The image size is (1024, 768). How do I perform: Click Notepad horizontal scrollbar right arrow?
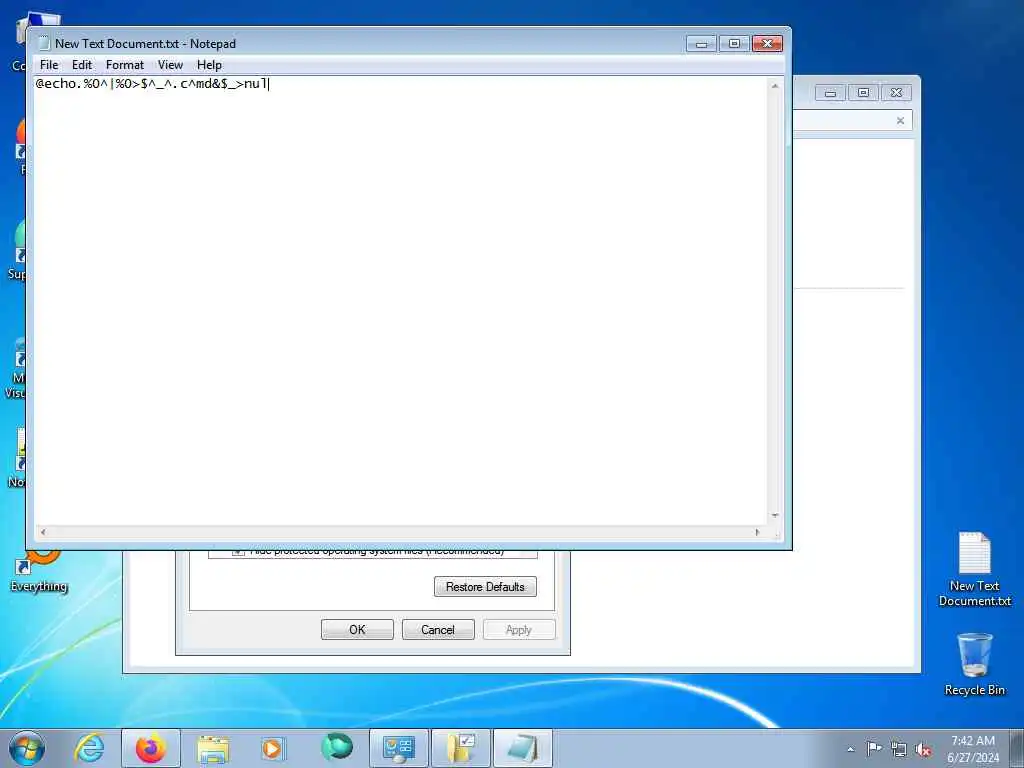click(x=758, y=532)
